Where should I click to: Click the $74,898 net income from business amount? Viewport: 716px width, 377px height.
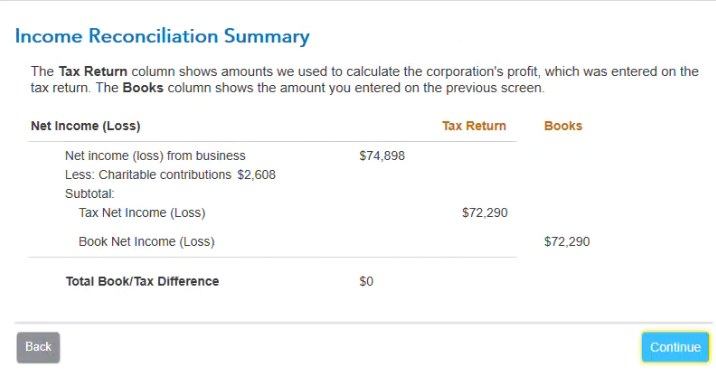pyautogui.click(x=382, y=156)
